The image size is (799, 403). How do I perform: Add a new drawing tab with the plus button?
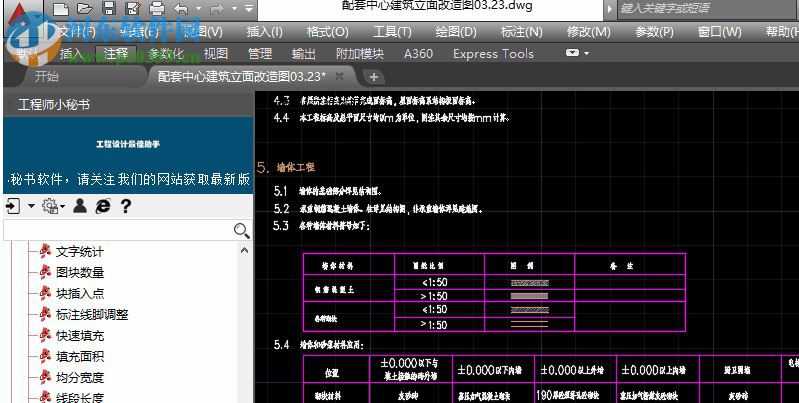[374, 77]
